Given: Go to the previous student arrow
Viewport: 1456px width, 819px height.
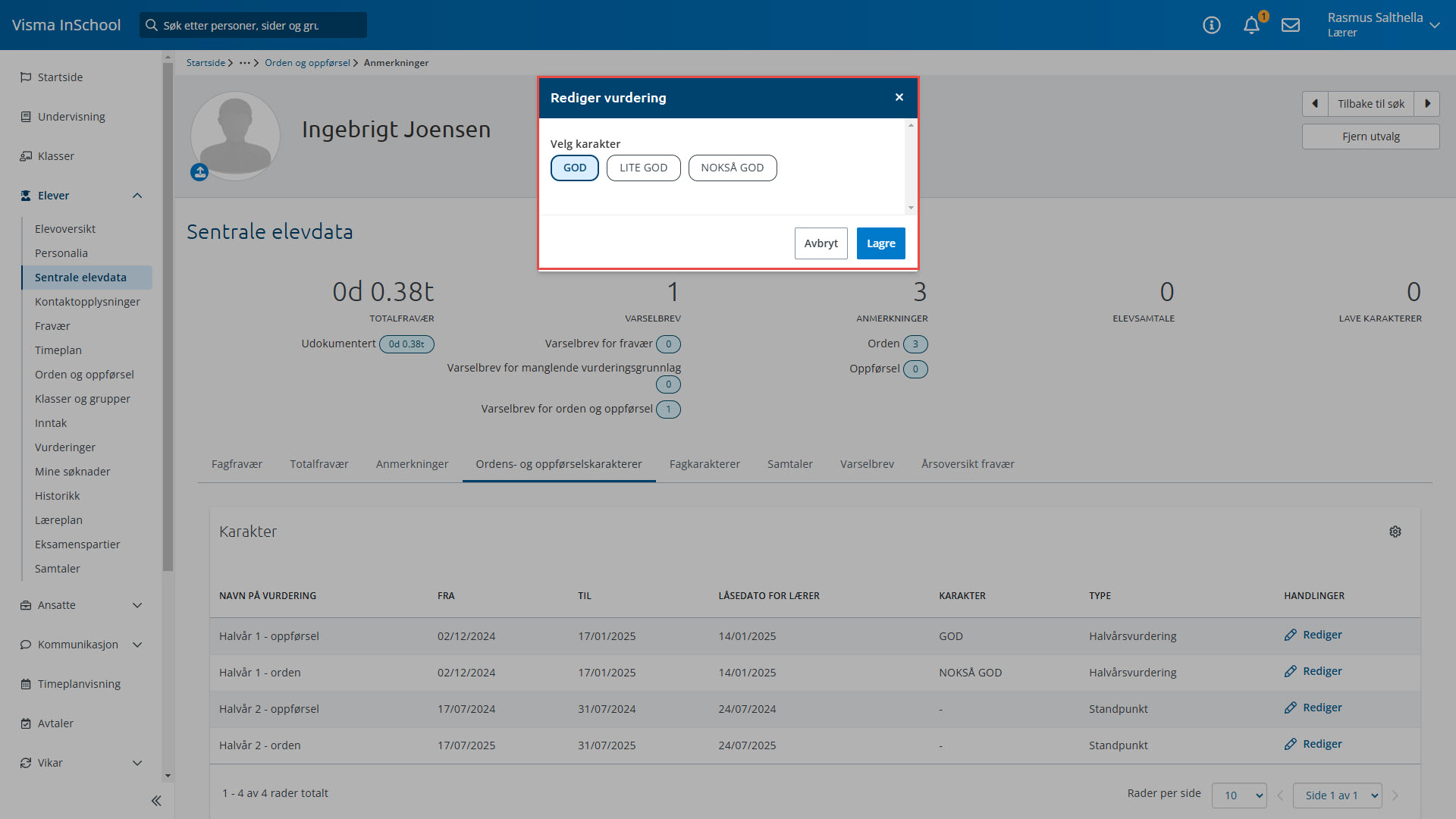Looking at the screenshot, I should (x=1315, y=104).
